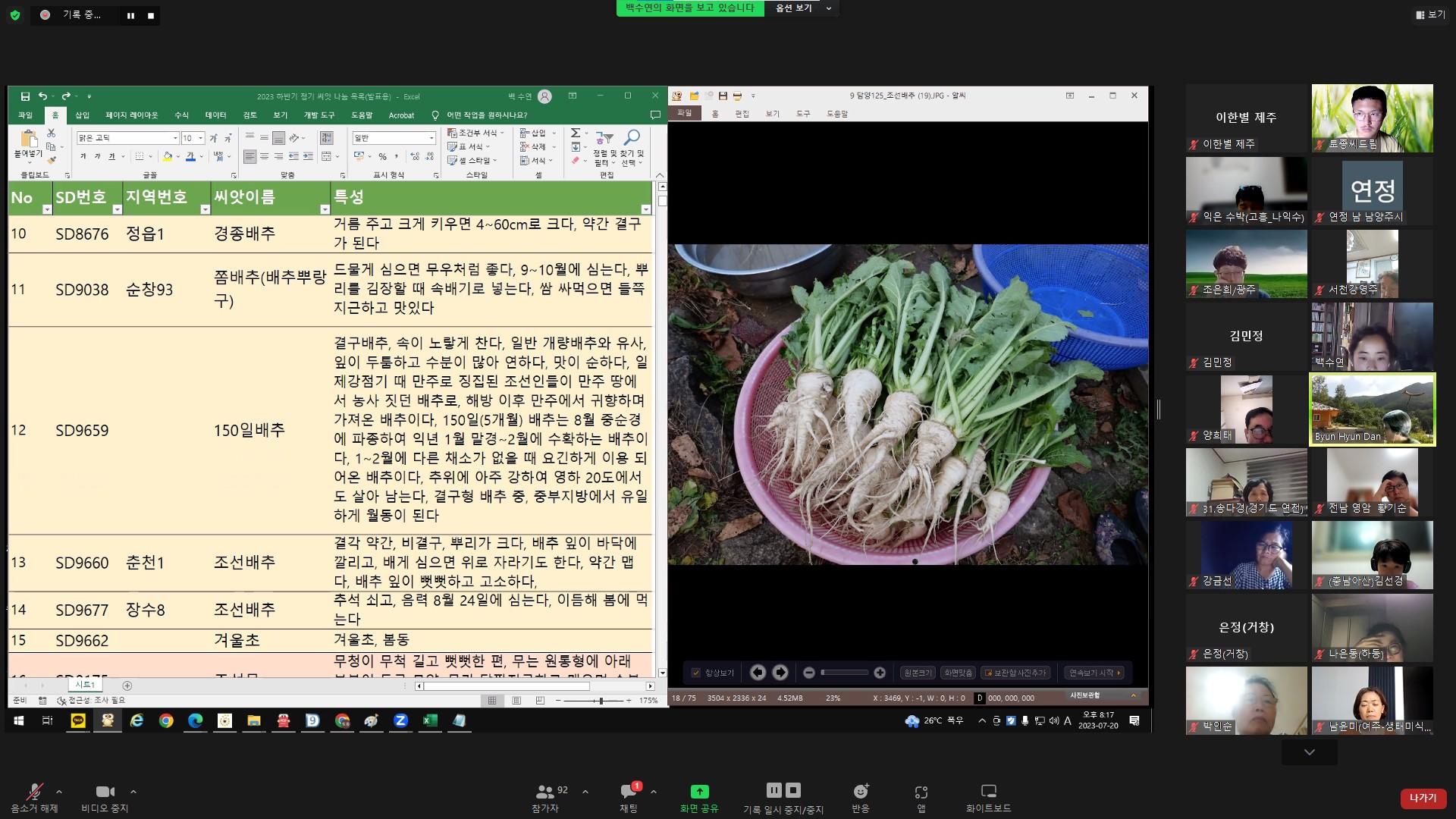Open the Zoom chat panel
This screenshot has height=819, width=1456.
pyautogui.click(x=629, y=798)
